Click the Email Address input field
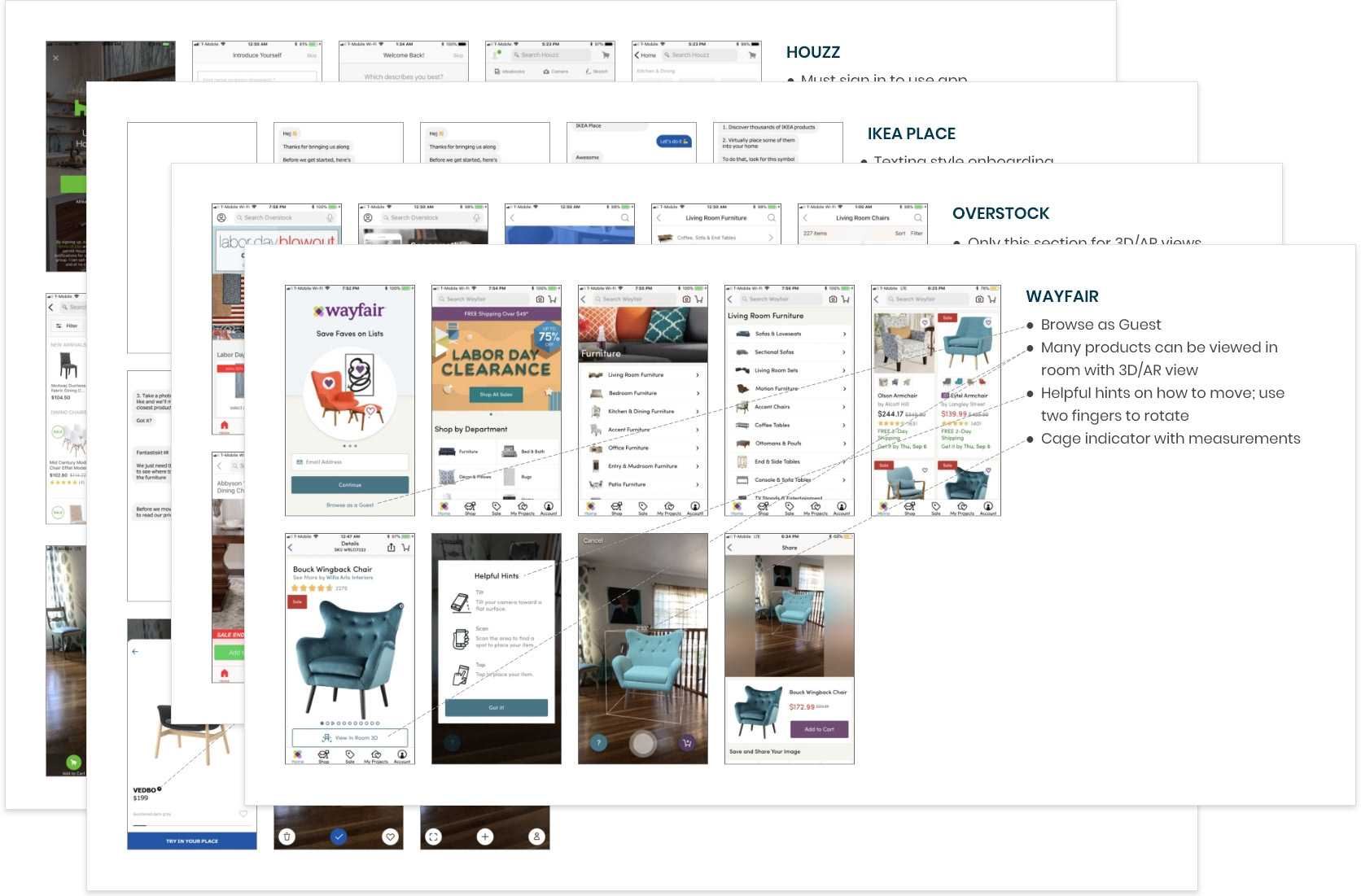This screenshot has width=1361, height=896. (x=350, y=462)
